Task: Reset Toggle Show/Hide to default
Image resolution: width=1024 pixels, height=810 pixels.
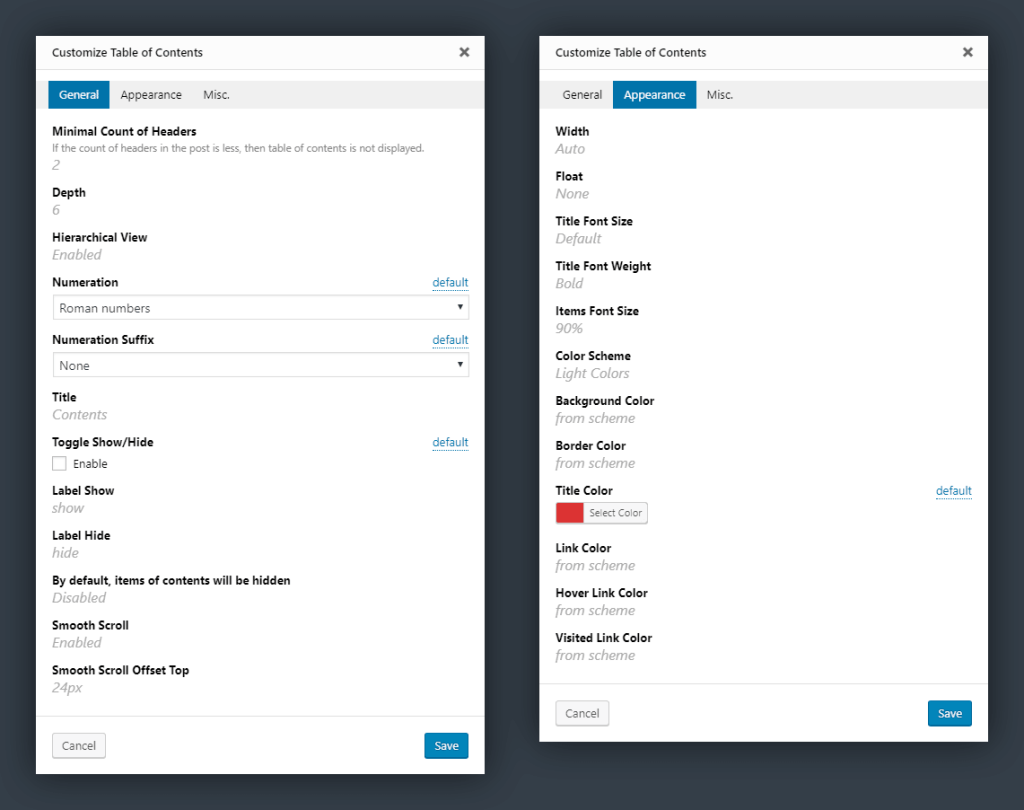Action: 450,442
